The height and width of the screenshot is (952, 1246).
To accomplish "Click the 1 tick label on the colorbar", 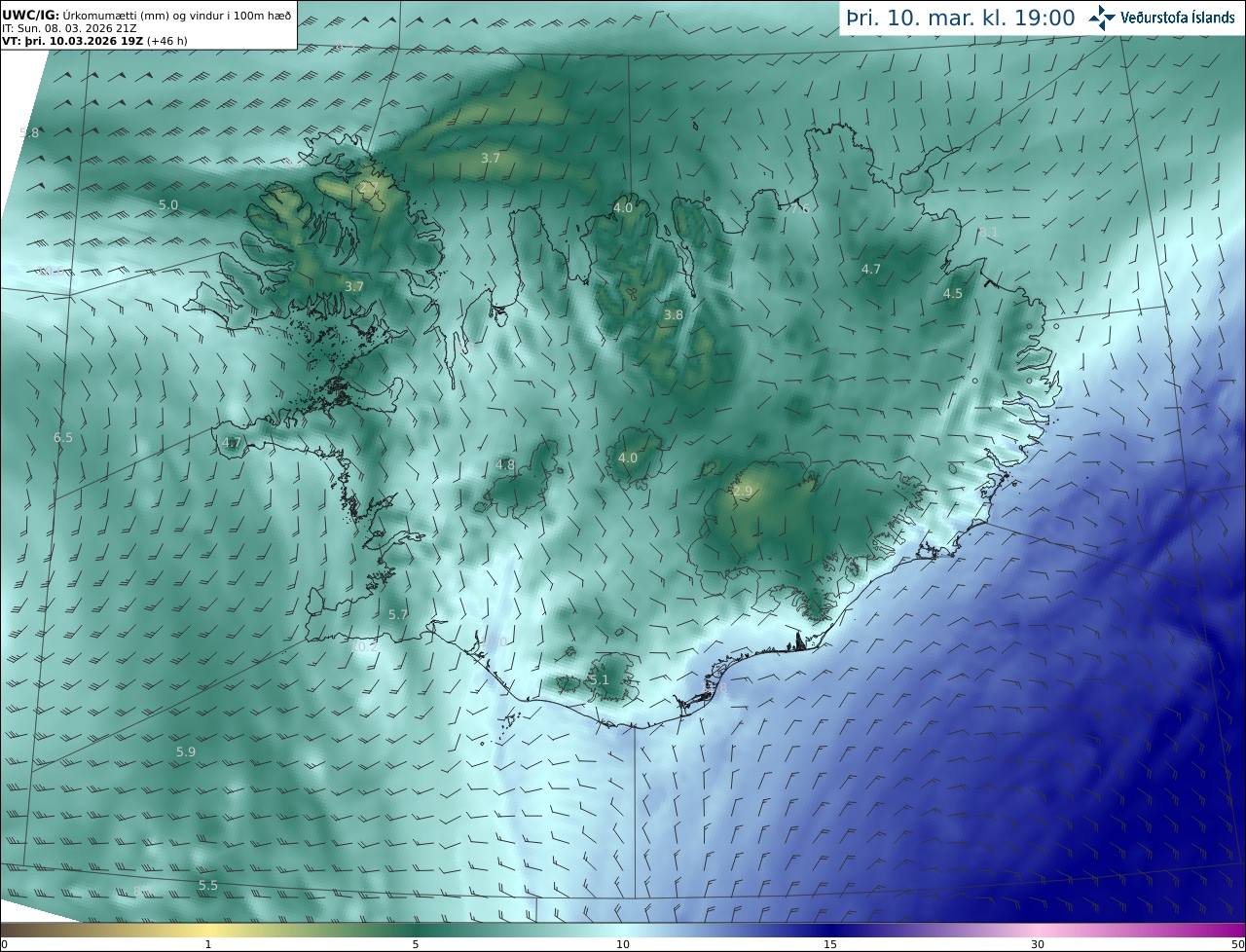I will 208,944.
